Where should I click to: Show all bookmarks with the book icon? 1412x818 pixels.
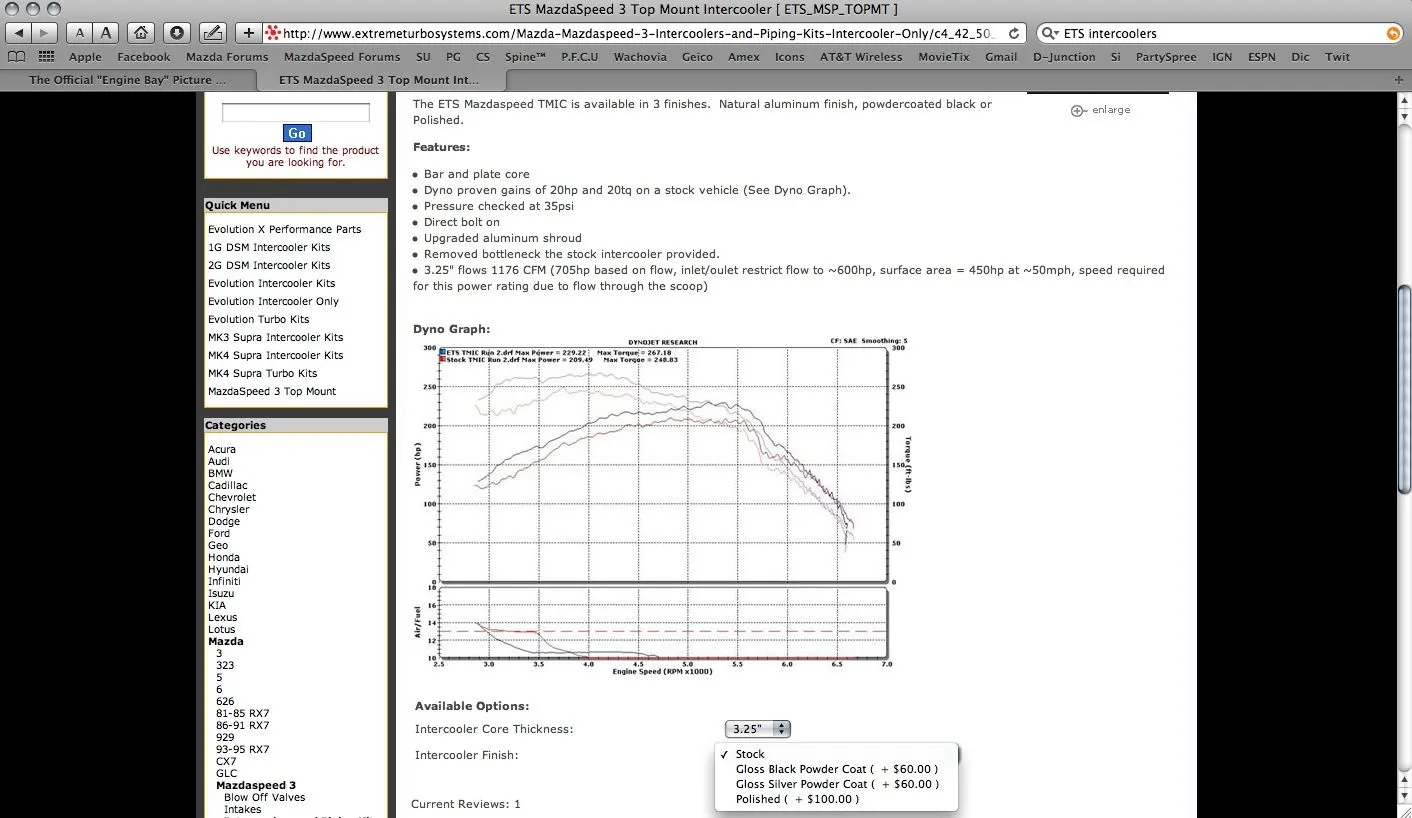coord(16,57)
